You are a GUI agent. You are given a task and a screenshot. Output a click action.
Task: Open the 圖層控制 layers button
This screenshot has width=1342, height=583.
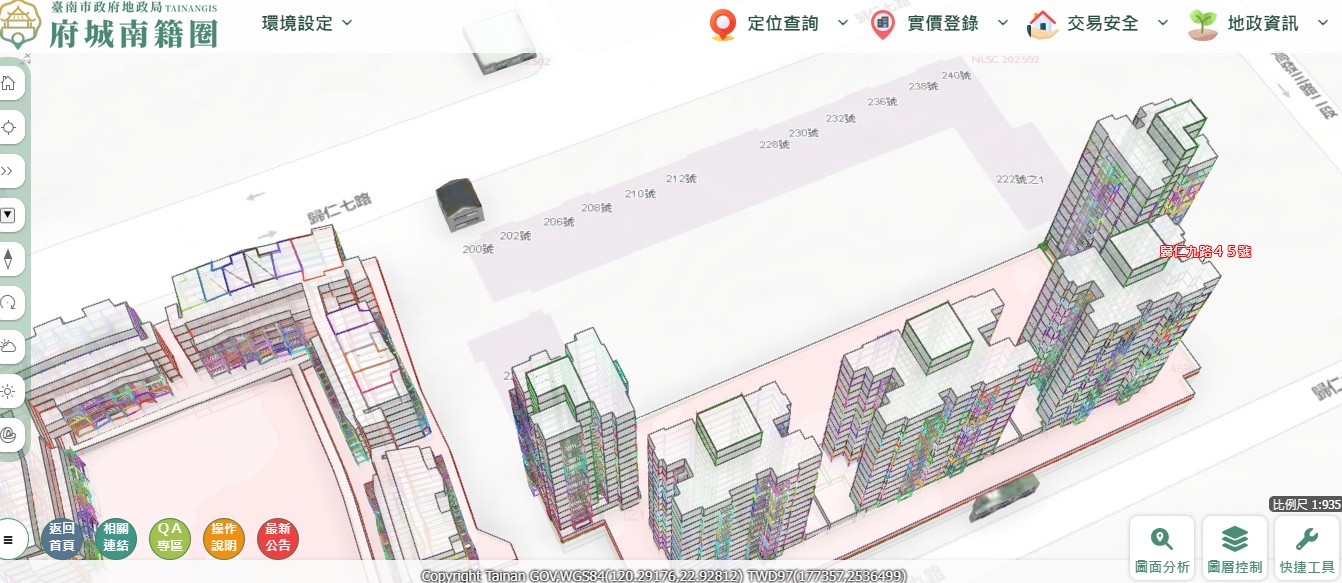click(1234, 548)
